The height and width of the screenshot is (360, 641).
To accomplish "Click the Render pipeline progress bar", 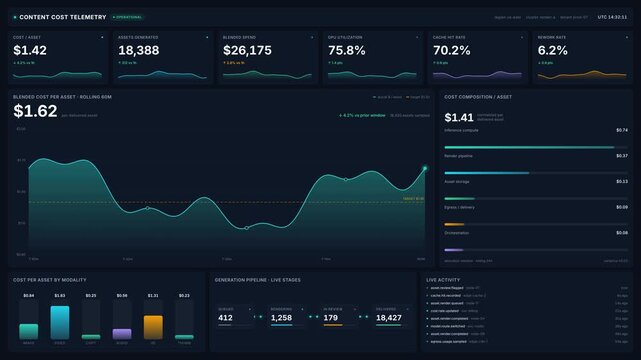I will (x=536, y=173).
